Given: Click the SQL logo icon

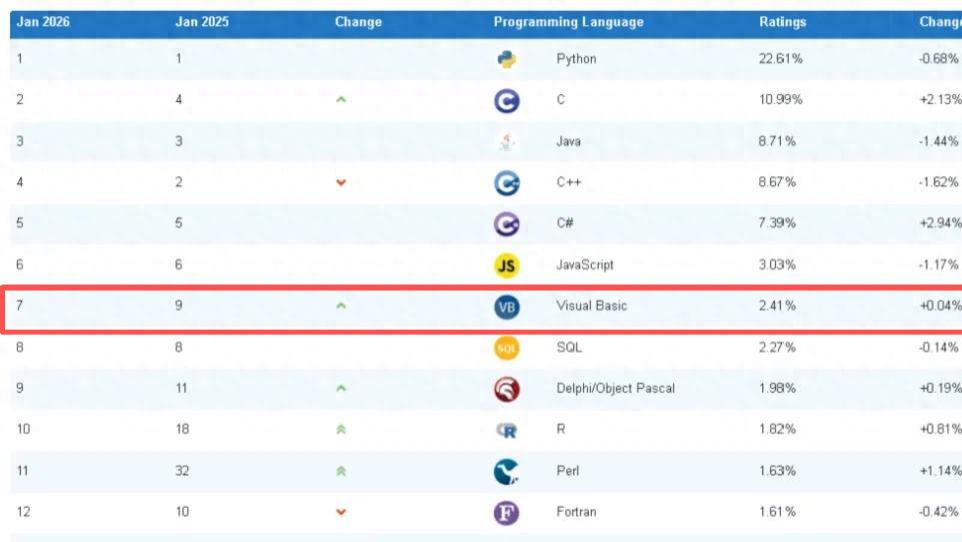Looking at the screenshot, I should point(507,348).
